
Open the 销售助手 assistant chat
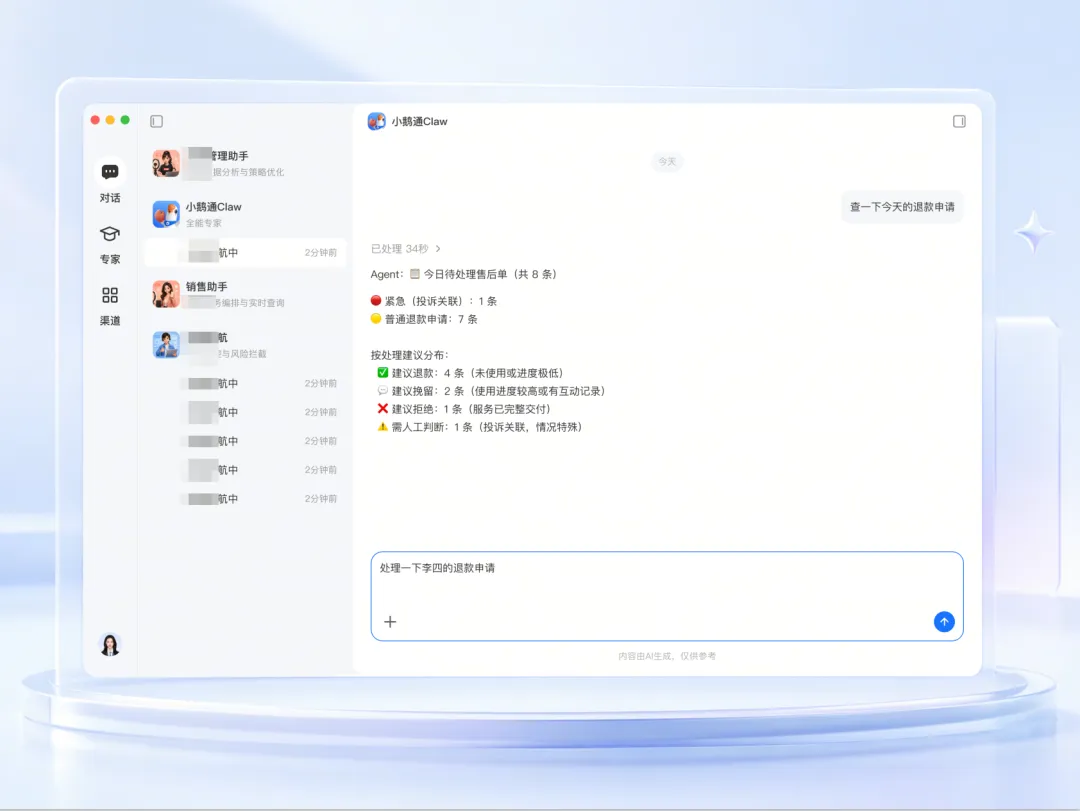tap(245, 294)
